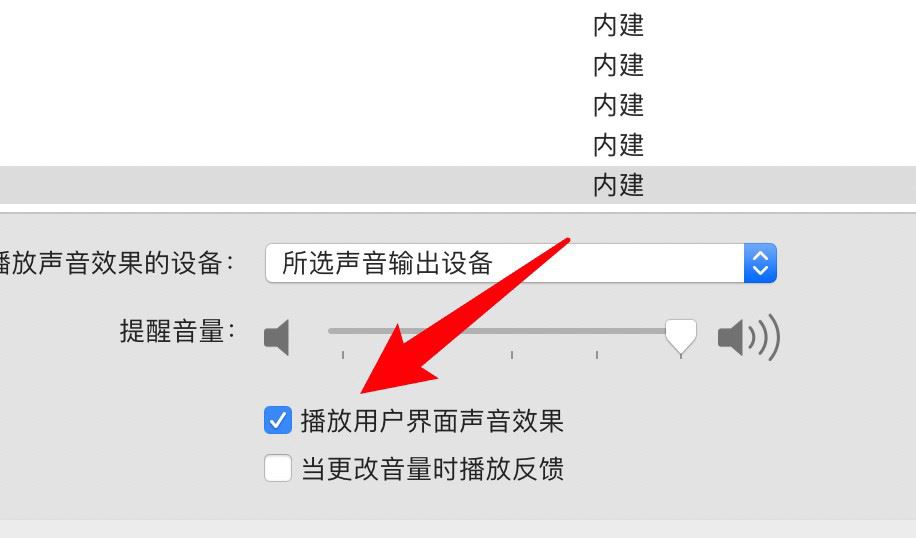Click the third tick mark under the volume slider
Viewport: 916px width, 538px height.
coord(596,355)
